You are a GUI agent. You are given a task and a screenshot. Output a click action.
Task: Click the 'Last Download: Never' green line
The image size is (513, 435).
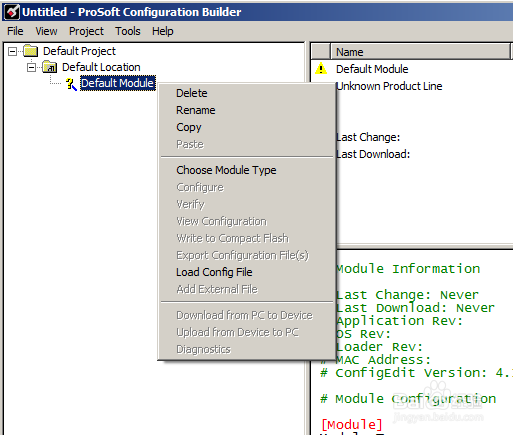(415, 308)
